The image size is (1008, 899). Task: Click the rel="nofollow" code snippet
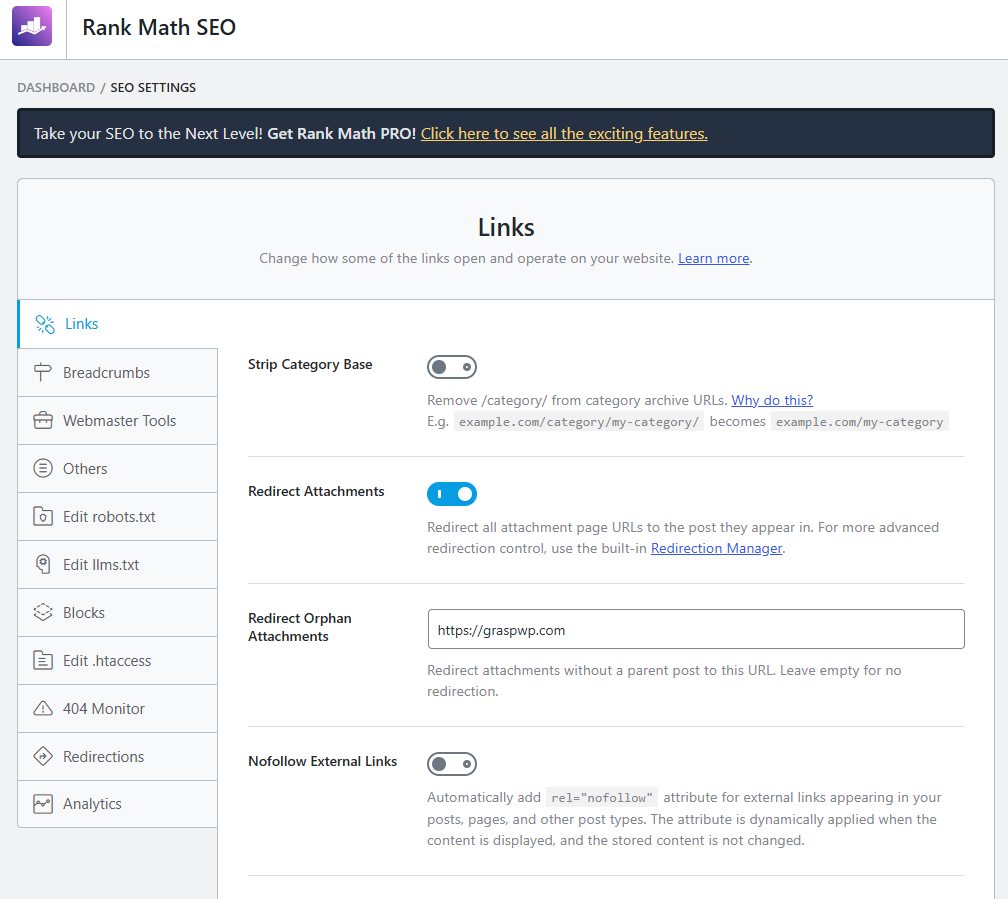click(602, 798)
